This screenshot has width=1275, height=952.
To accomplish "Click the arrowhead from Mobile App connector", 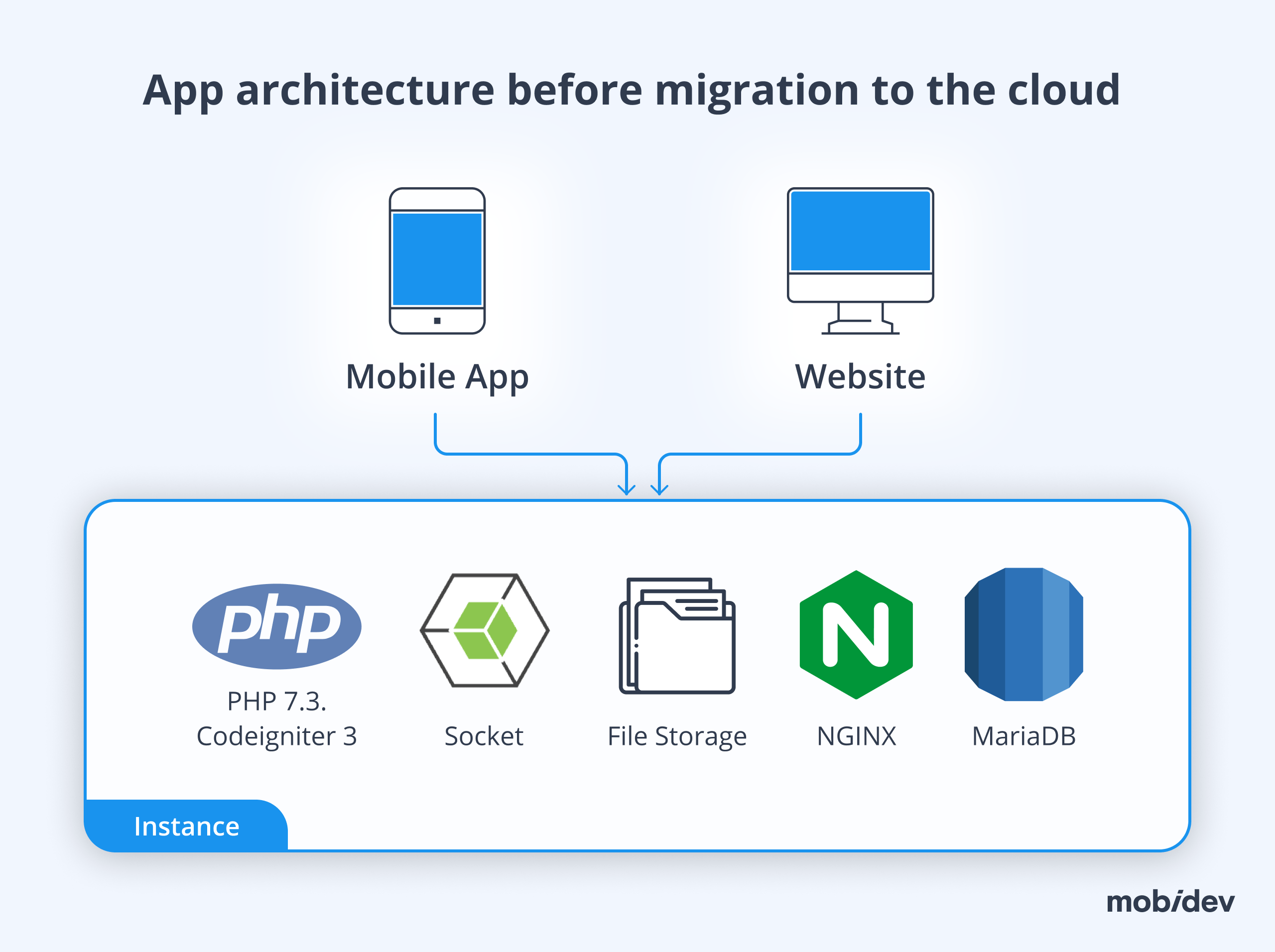I will click(626, 489).
